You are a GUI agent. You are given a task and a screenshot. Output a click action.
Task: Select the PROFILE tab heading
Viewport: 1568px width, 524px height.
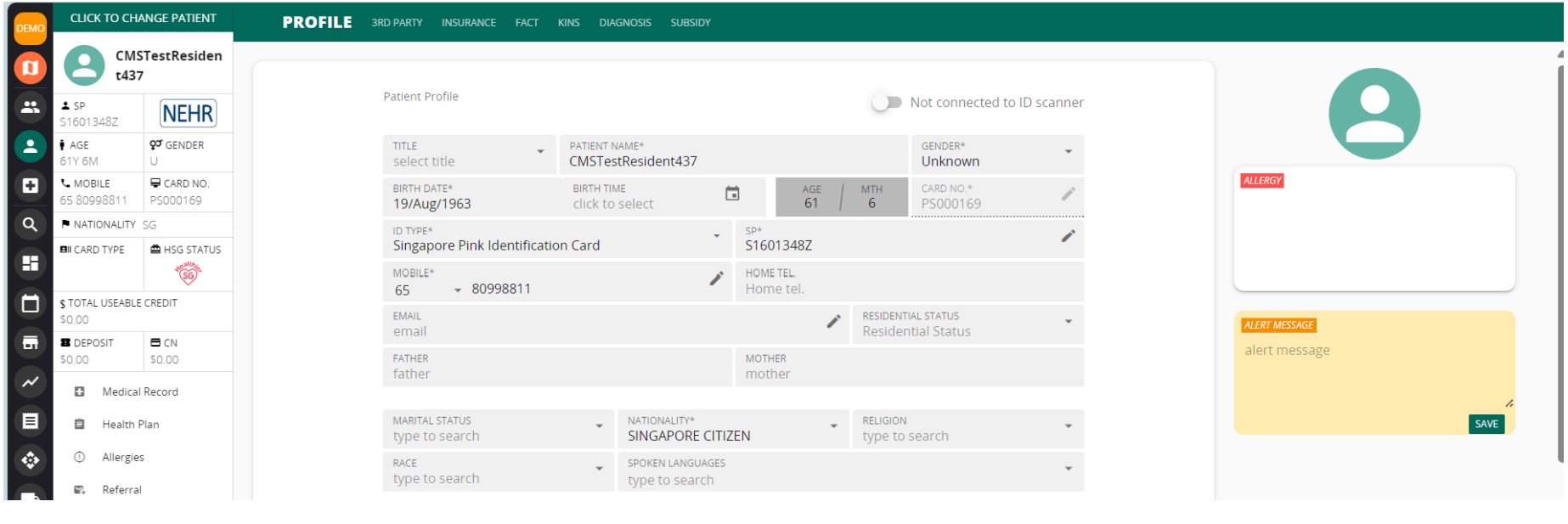(x=317, y=22)
